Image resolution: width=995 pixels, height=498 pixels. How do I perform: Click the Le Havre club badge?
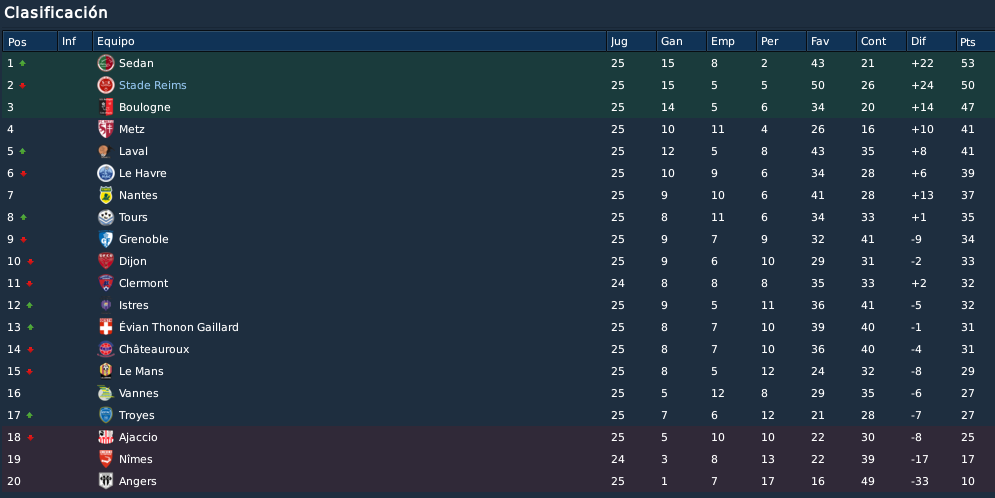106,173
